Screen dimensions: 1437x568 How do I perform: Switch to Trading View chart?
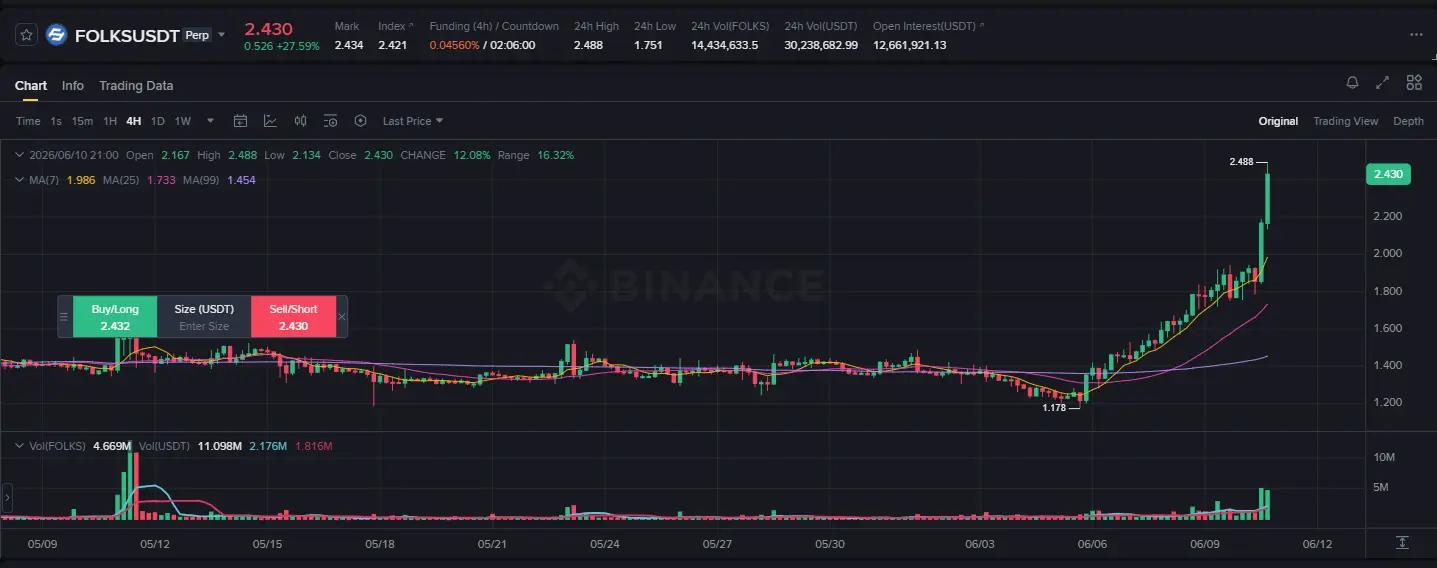[x=1345, y=121]
